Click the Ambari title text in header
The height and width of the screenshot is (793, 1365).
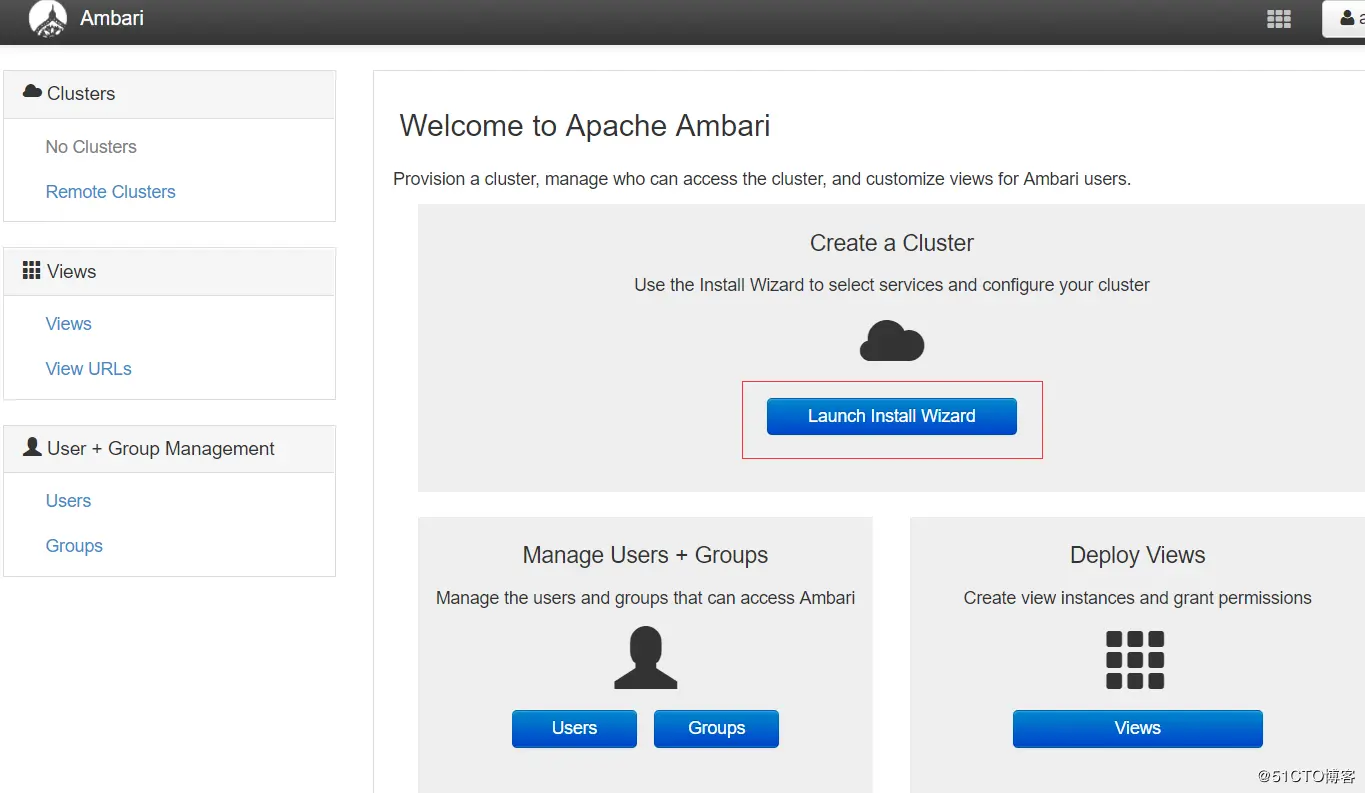tap(112, 18)
